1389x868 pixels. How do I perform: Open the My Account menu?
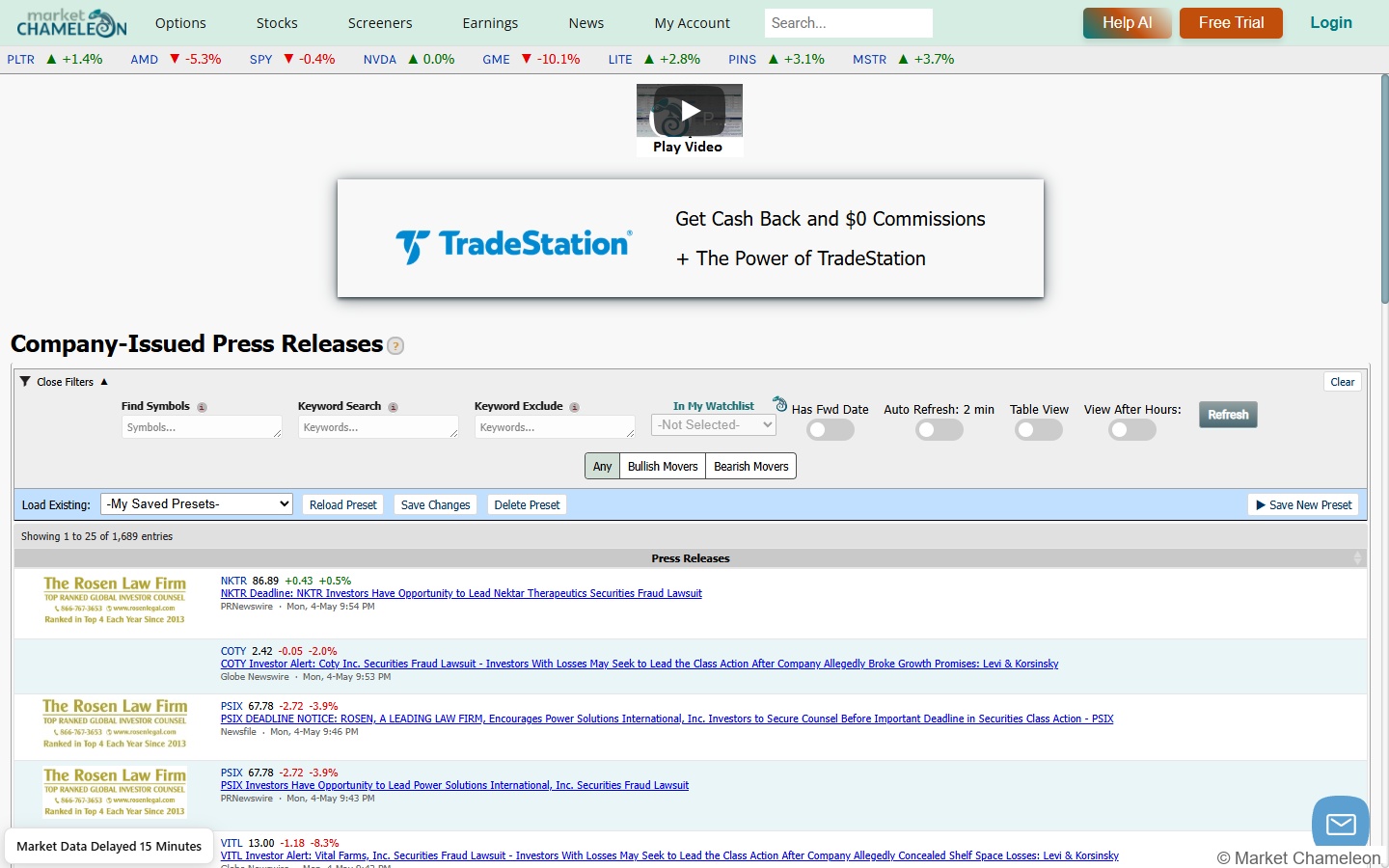click(693, 23)
